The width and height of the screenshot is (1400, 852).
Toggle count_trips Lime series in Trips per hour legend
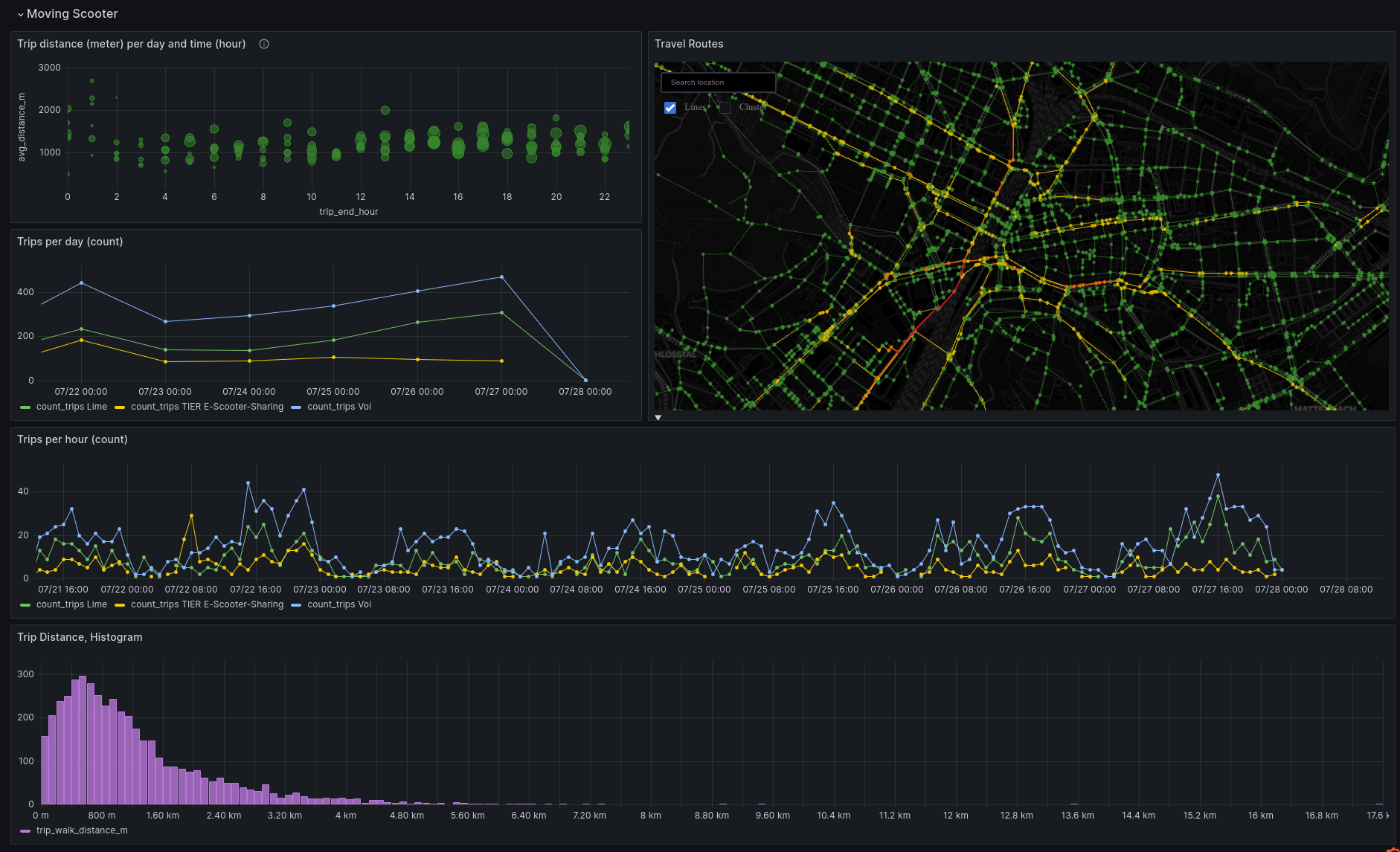click(71, 604)
